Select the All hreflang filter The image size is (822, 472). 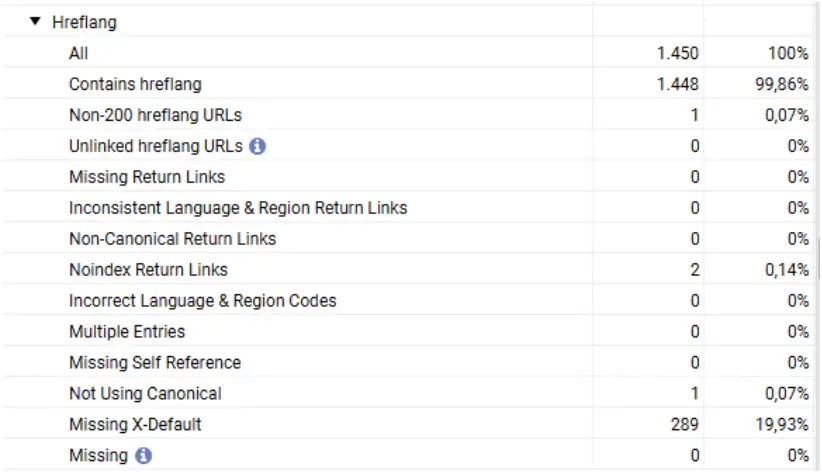click(79, 53)
